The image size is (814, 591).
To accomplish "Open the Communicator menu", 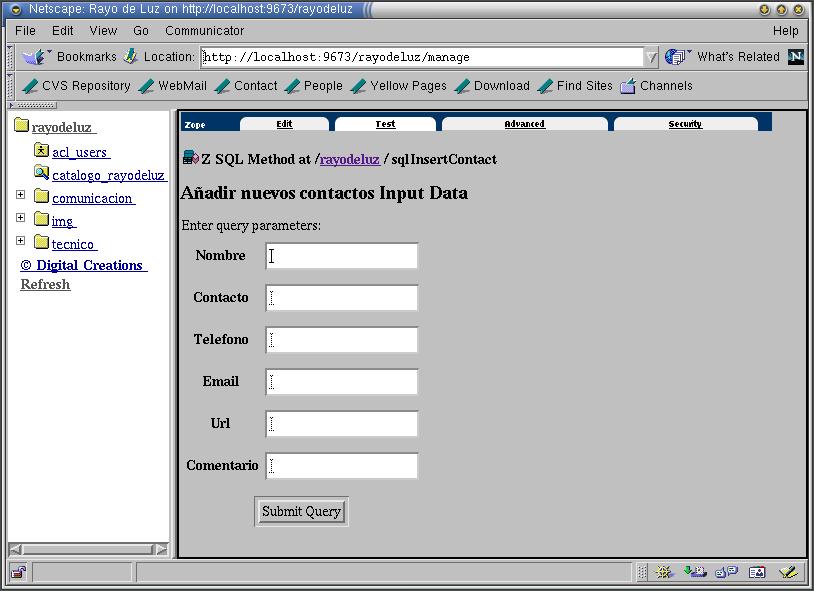I will [x=205, y=31].
